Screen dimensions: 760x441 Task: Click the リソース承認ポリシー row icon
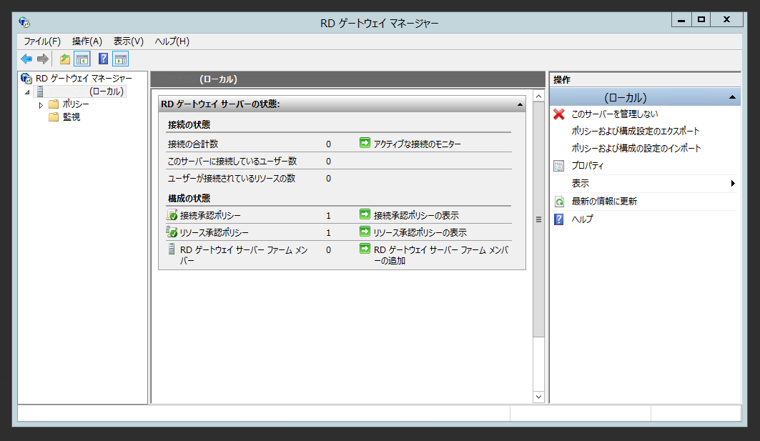tap(172, 232)
